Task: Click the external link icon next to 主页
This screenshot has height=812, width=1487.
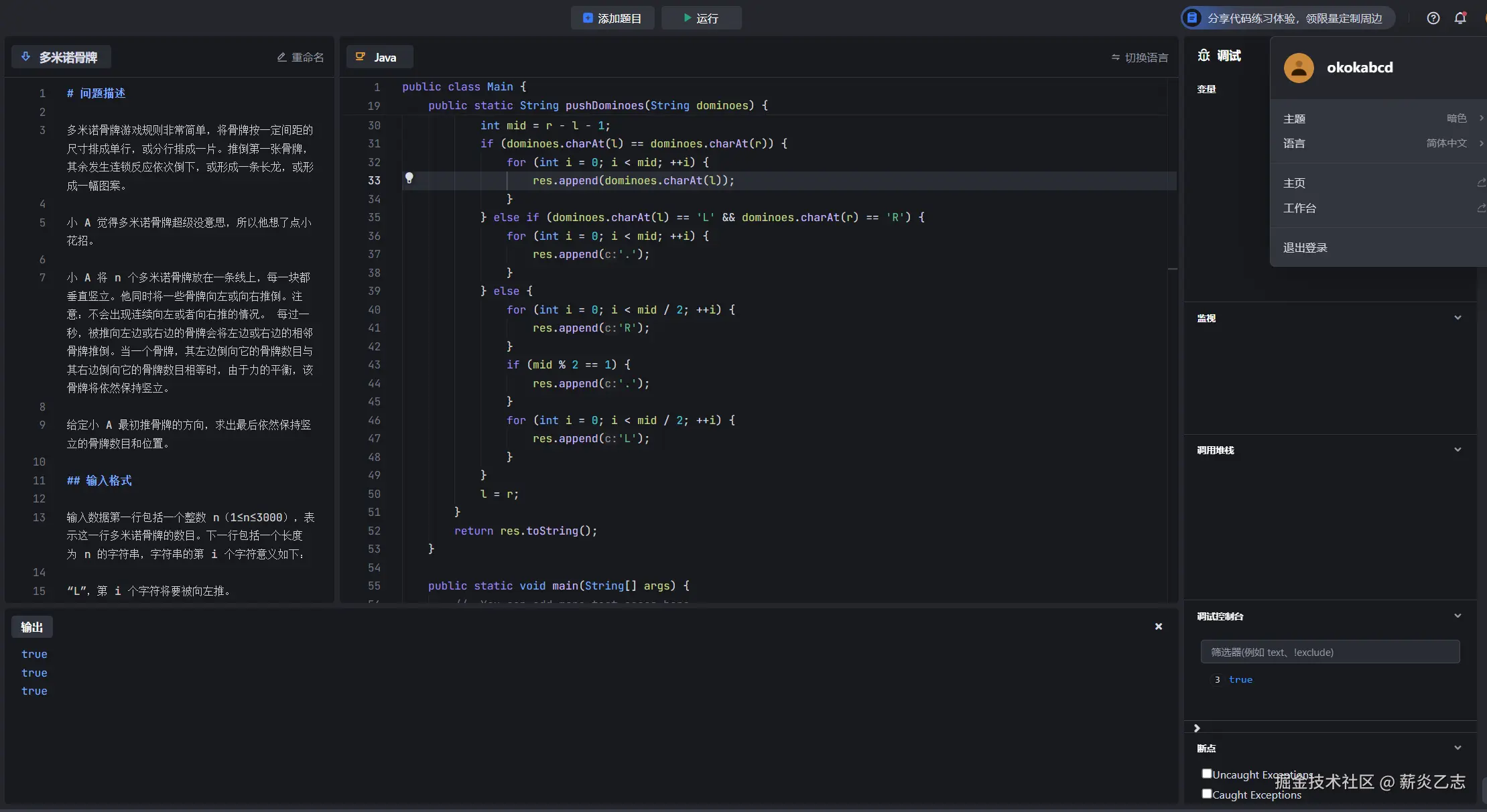Action: tap(1480, 183)
